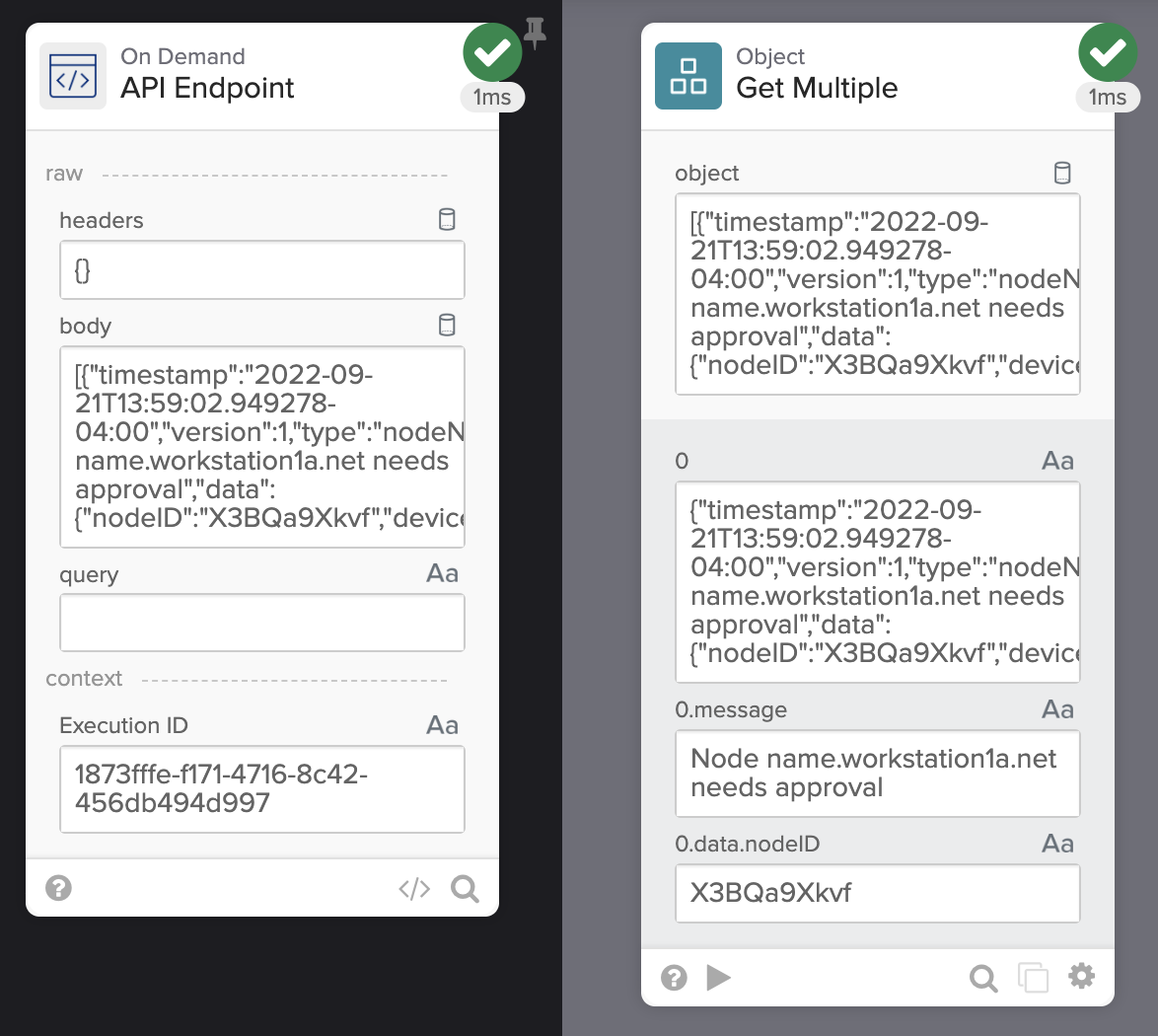Click the object input type icon
Screen dimensions: 1158x1036
[x=1062, y=174]
